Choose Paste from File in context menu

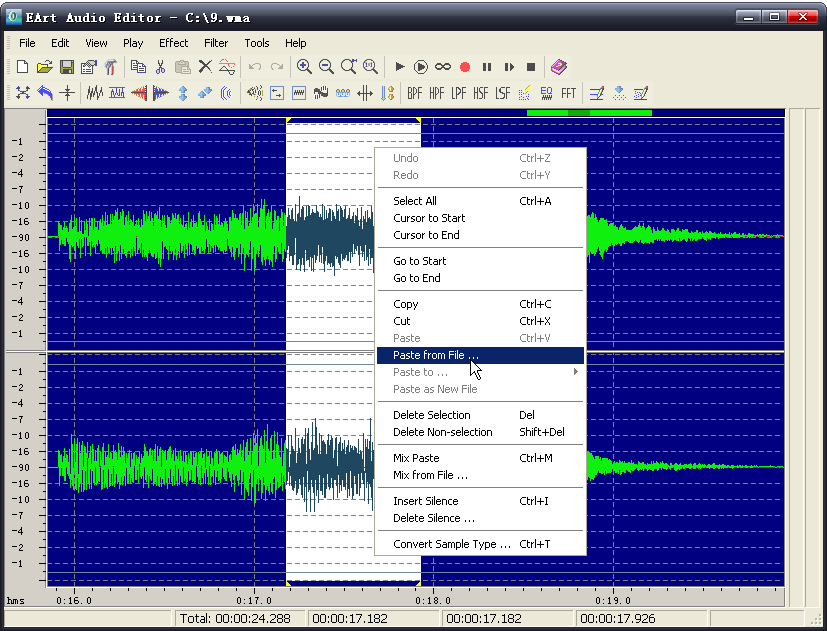(x=480, y=355)
